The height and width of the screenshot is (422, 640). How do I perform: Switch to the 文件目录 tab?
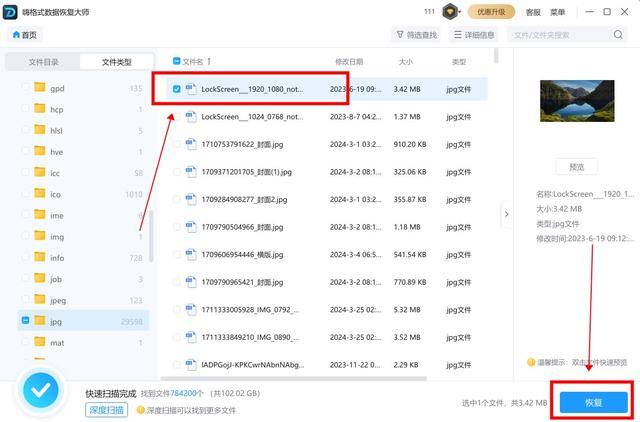pyautogui.click(x=43, y=62)
